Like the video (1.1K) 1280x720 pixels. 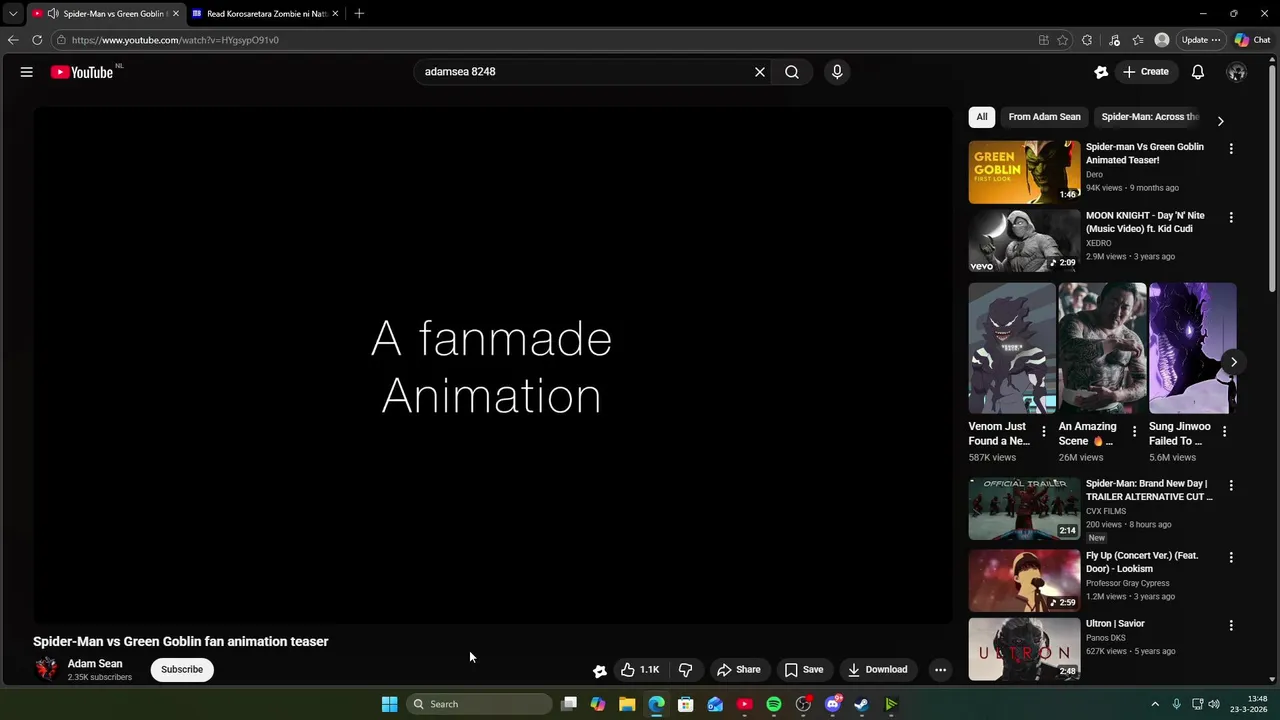click(x=640, y=670)
